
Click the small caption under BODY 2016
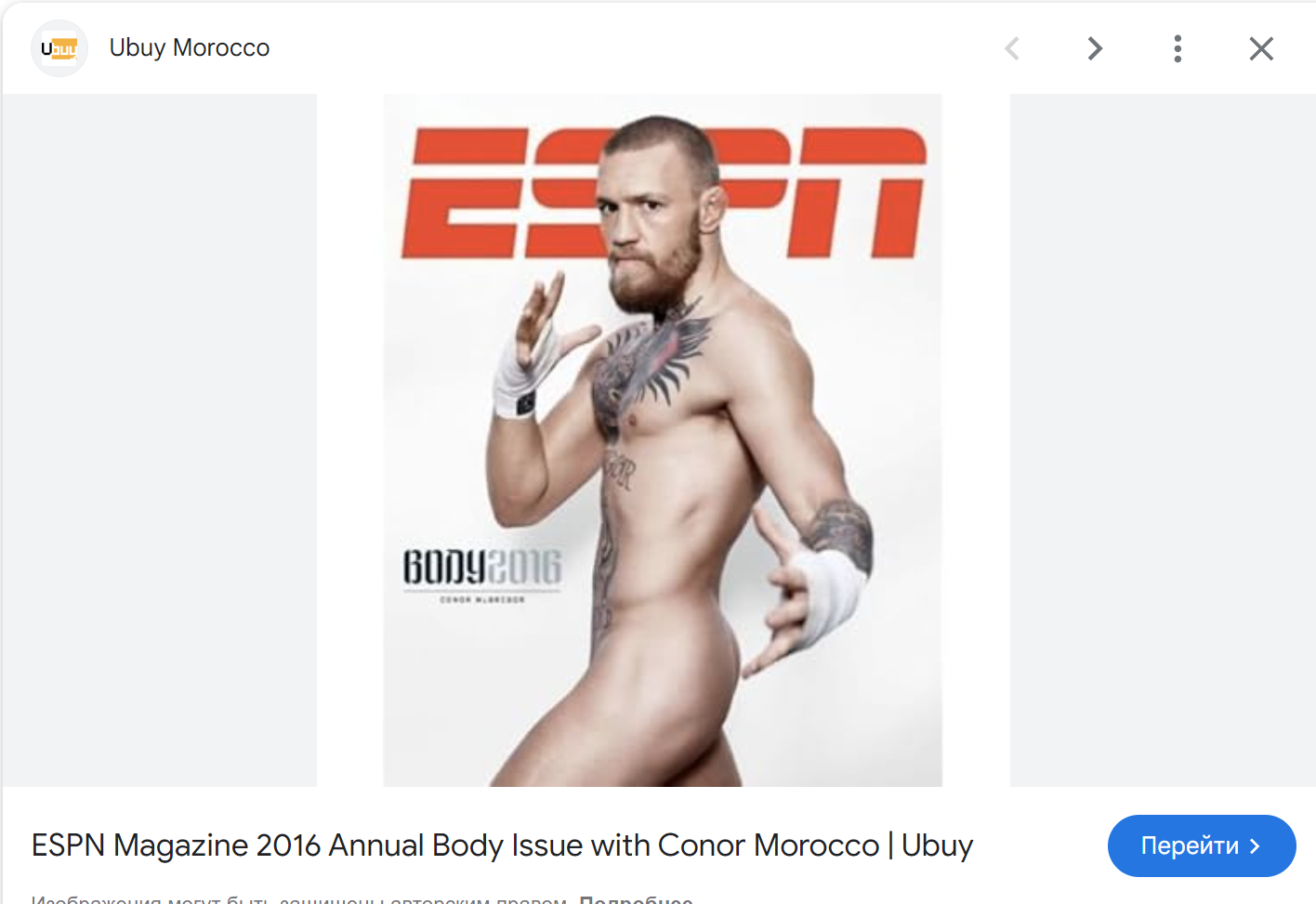click(x=482, y=600)
